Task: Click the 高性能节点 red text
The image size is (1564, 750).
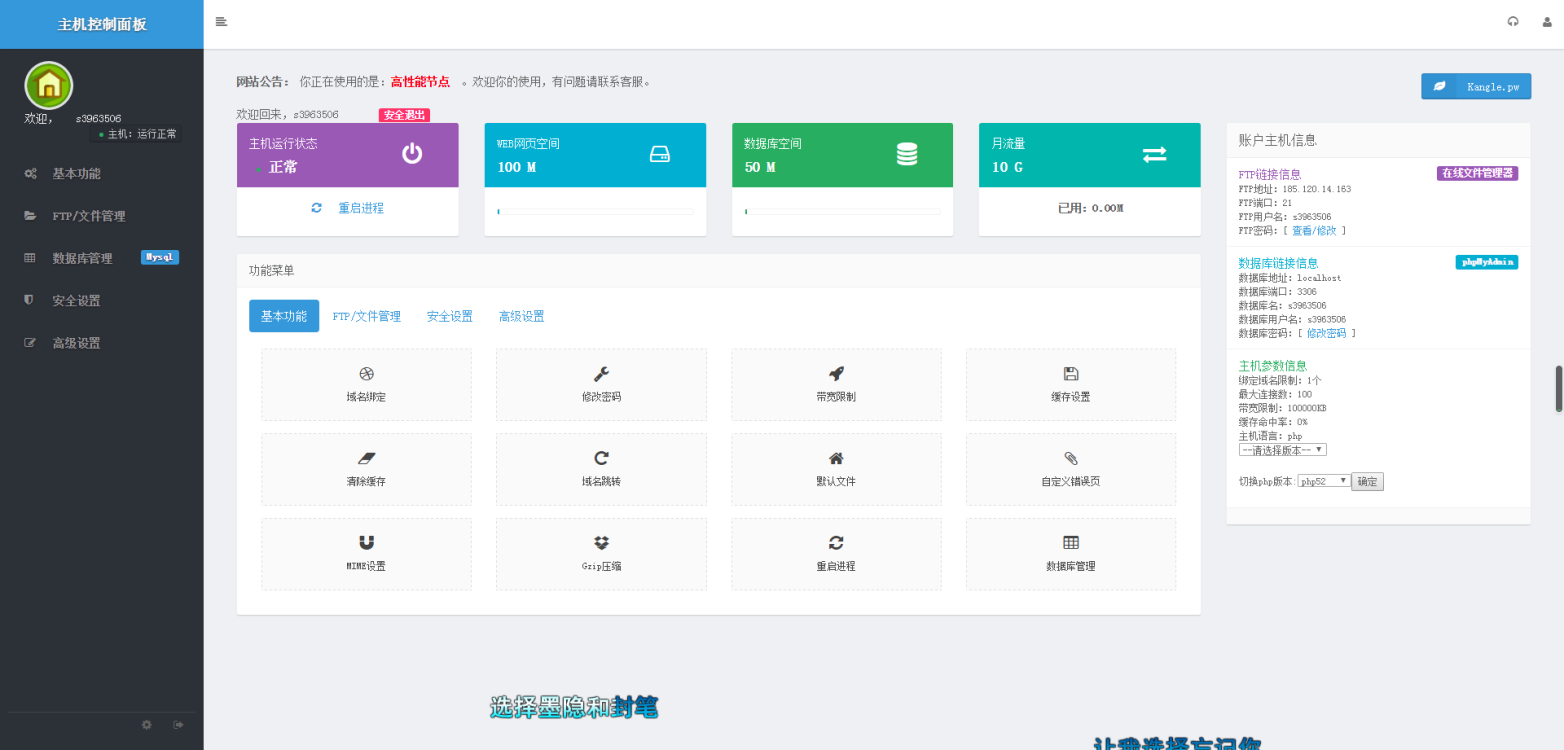Action: (420, 82)
